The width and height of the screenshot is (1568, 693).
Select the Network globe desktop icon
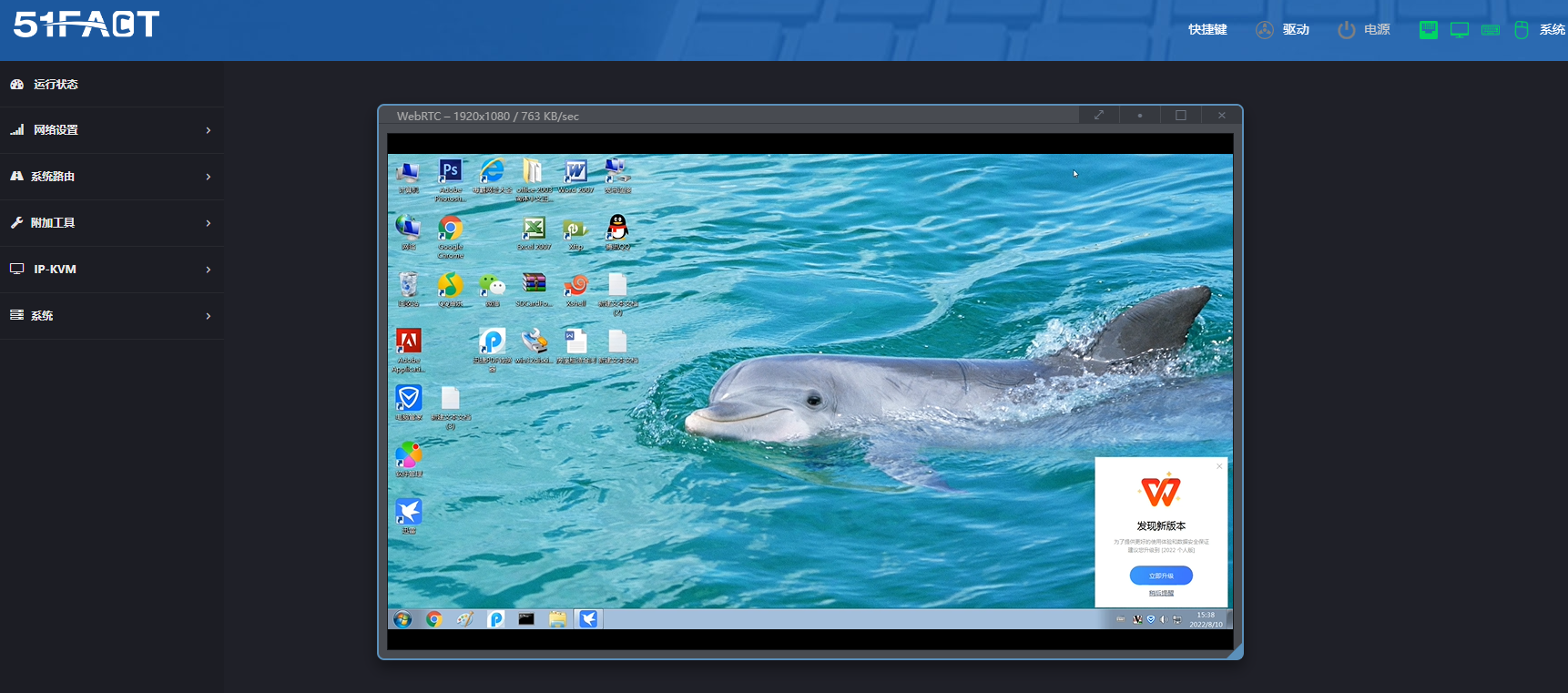[x=408, y=232]
